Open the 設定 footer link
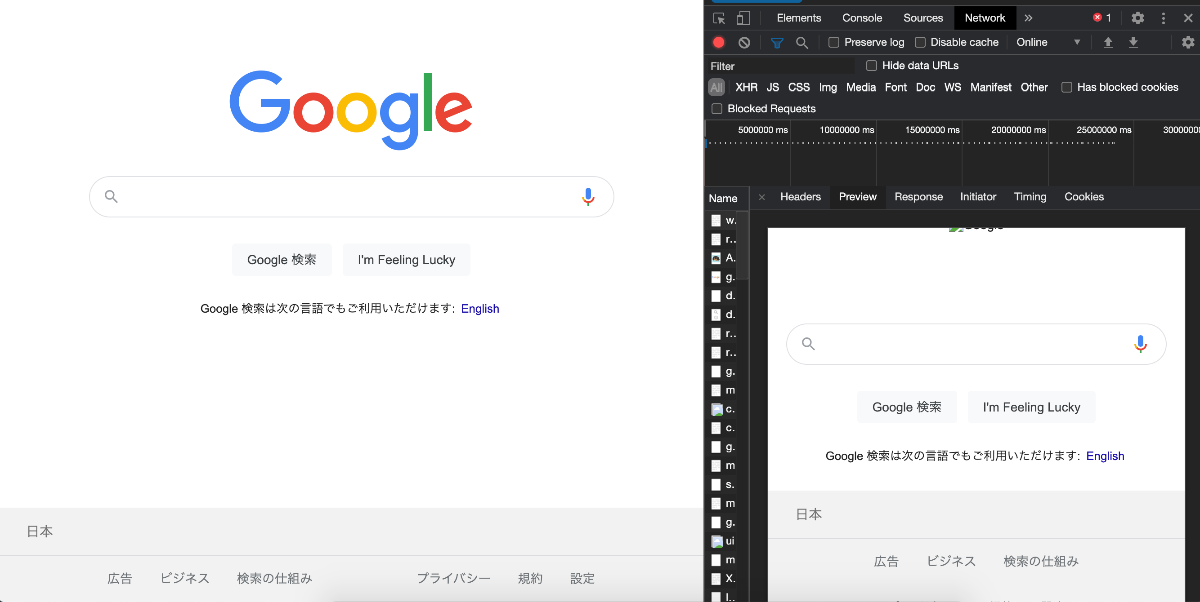Viewport: 1200px width, 602px height. tap(583, 578)
